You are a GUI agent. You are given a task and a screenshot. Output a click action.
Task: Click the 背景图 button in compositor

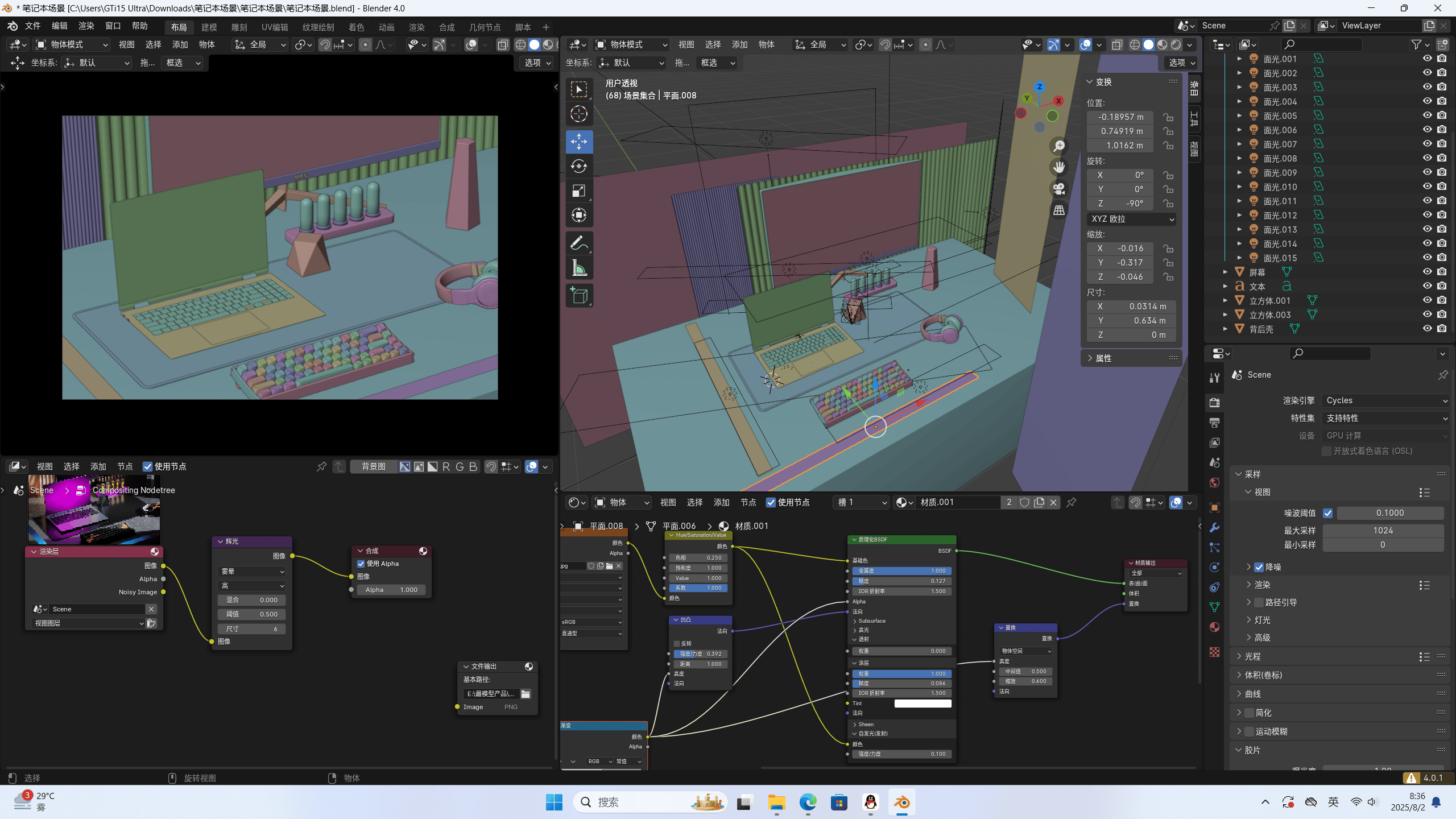[373, 466]
